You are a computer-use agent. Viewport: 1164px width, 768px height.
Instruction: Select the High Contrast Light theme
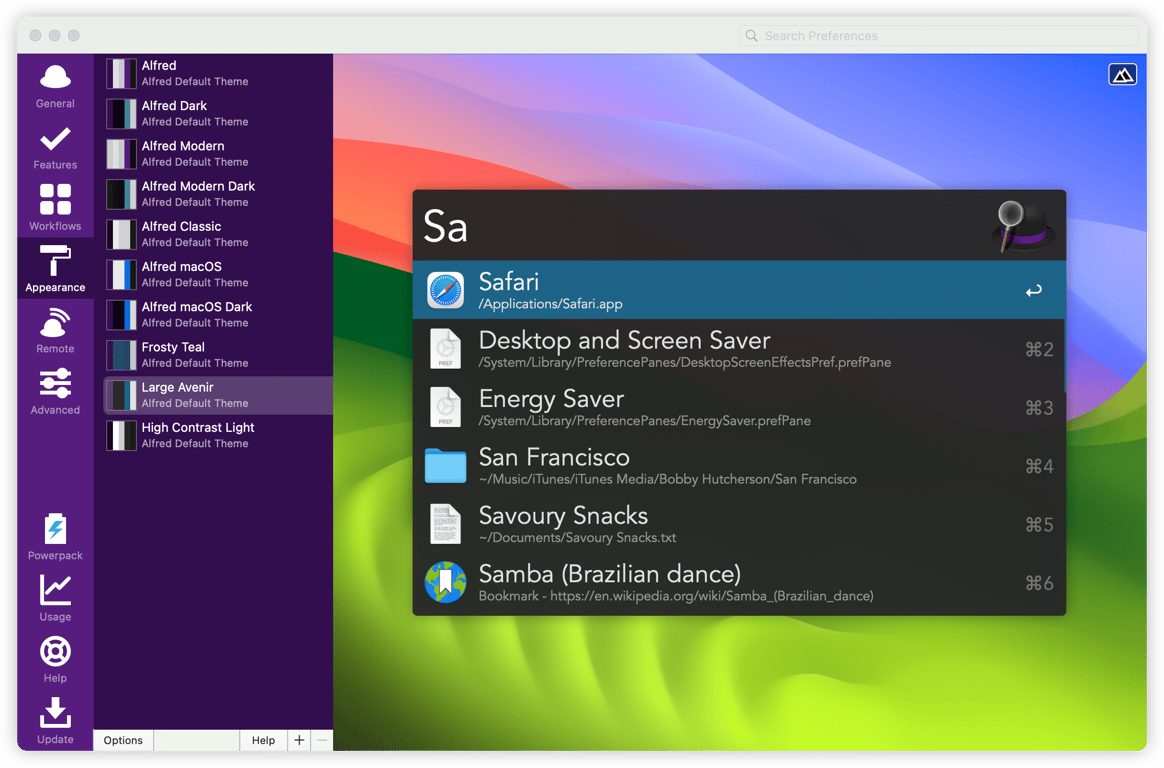(x=219, y=435)
